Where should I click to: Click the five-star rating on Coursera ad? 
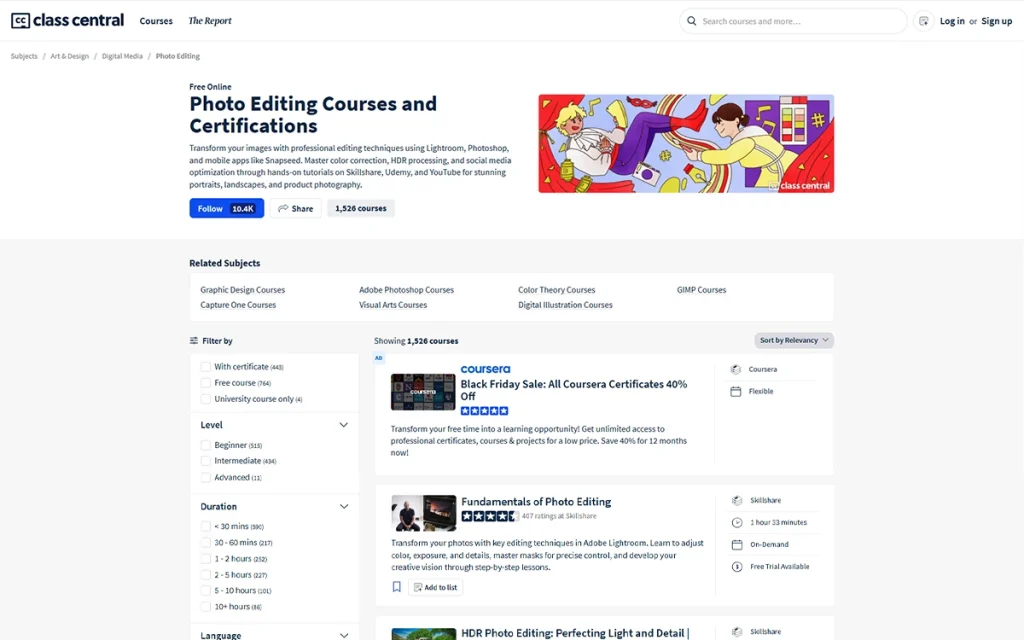click(485, 411)
